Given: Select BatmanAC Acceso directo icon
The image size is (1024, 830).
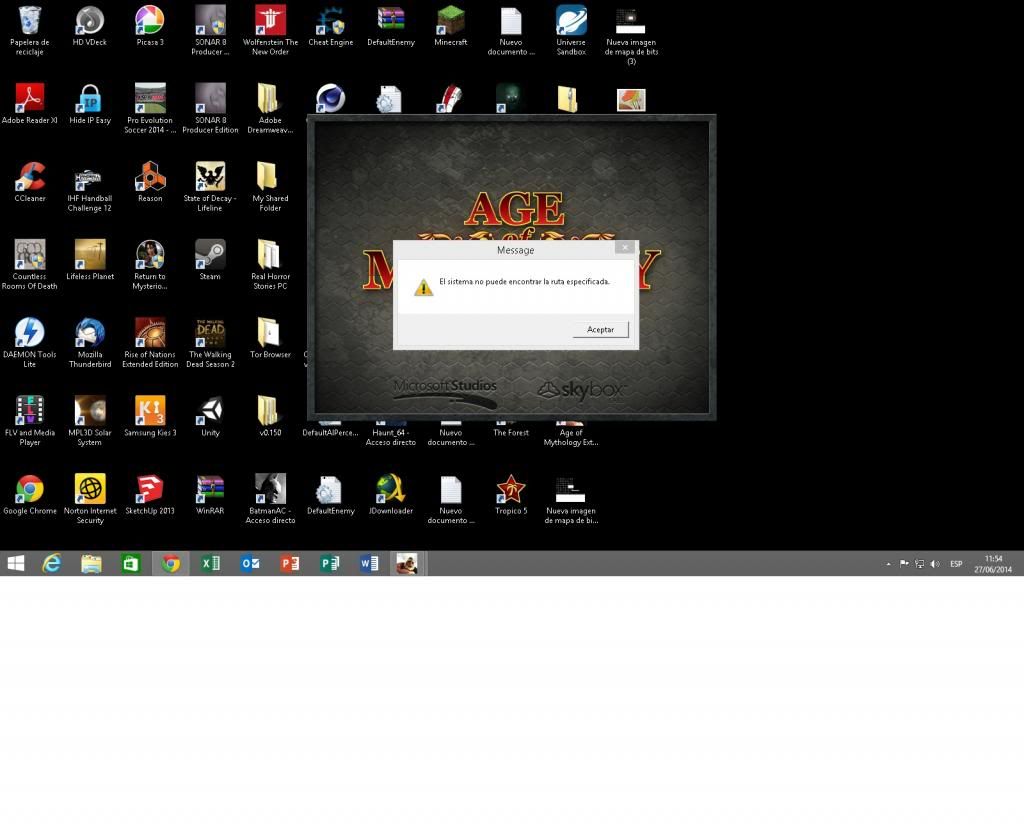Looking at the screenshot, I should [x=270, y=500].
